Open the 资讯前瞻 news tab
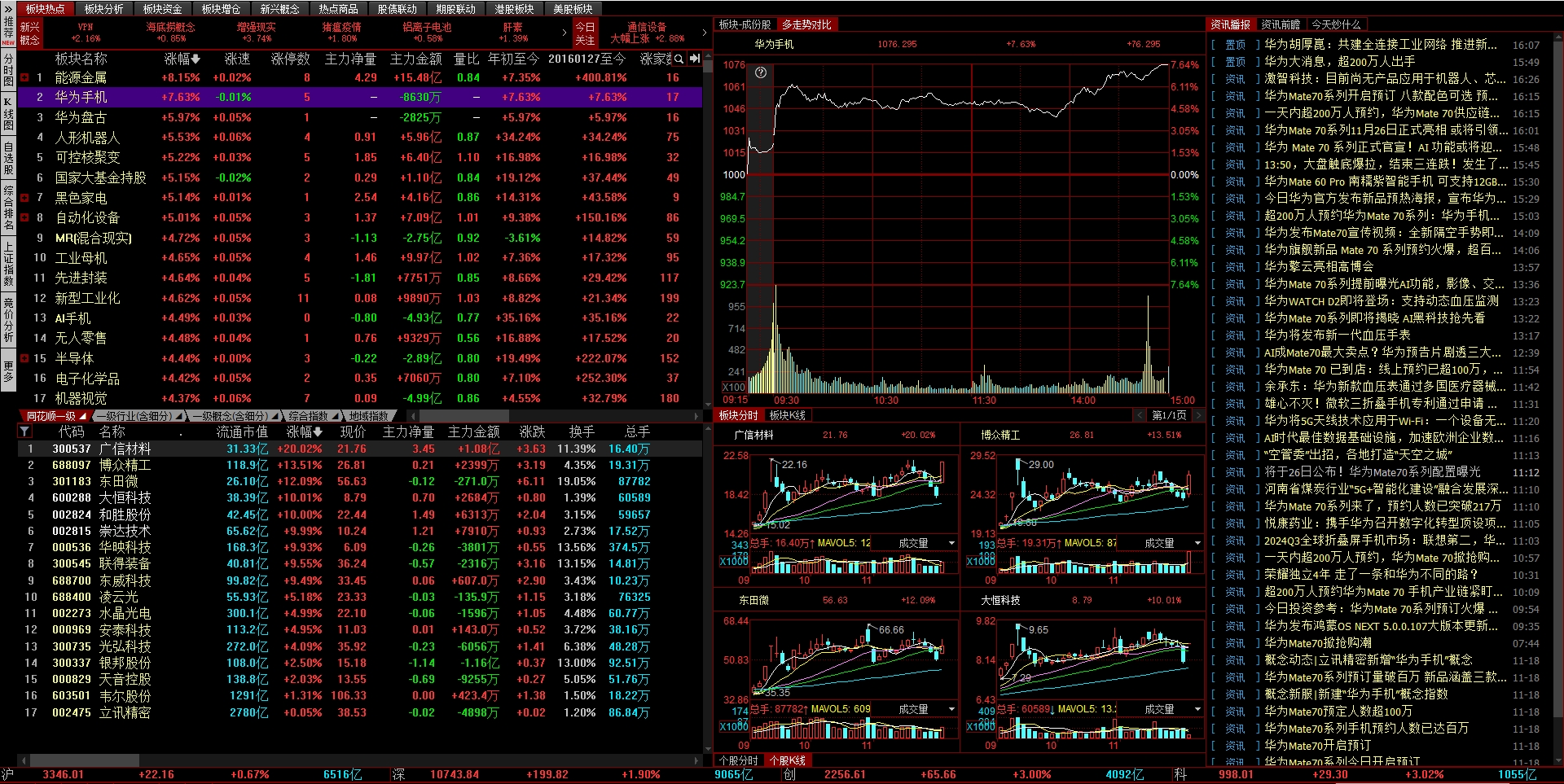The width and height of the screenshot is (1564, 784). point(1281,24)
